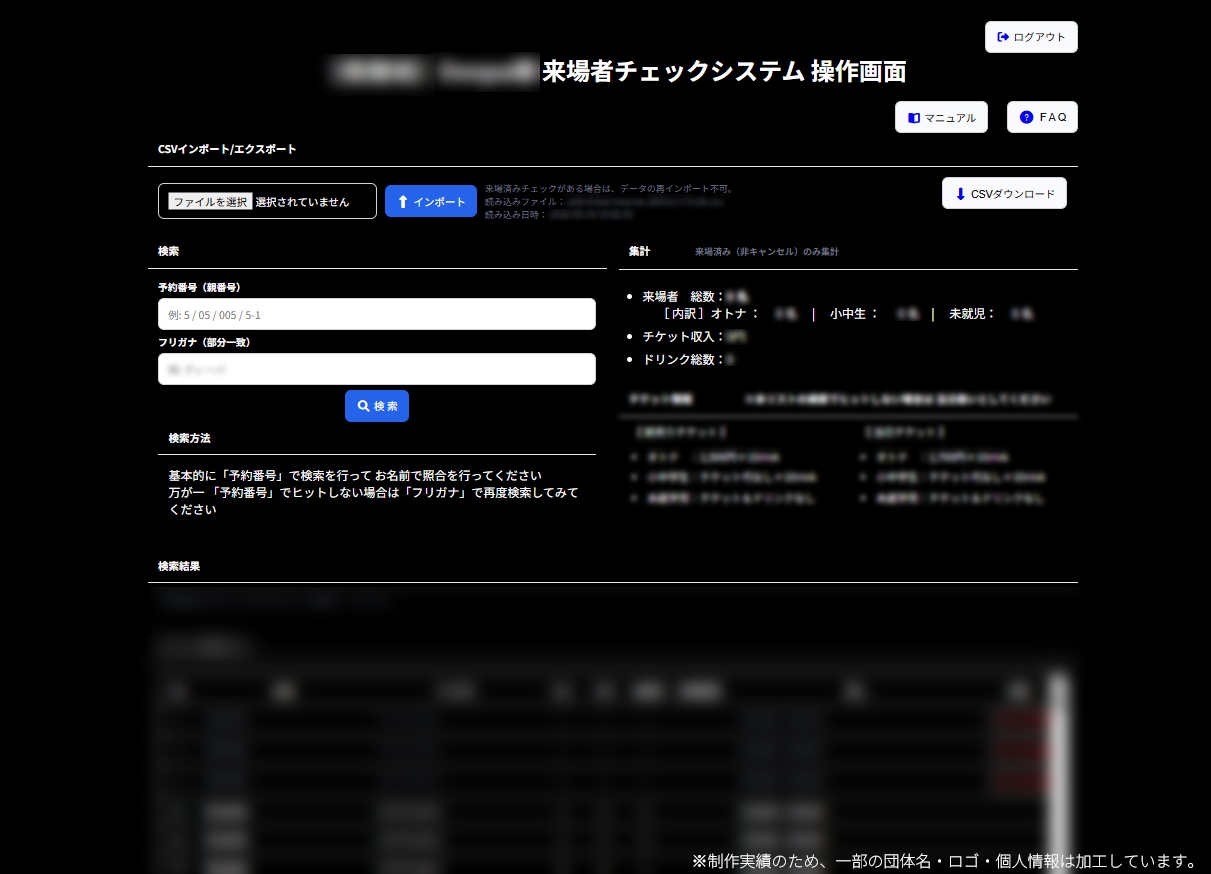The image size is (1211, 874).
Task: Click the CSVインポート/エクスポート section heading
Action: [227, 149]
